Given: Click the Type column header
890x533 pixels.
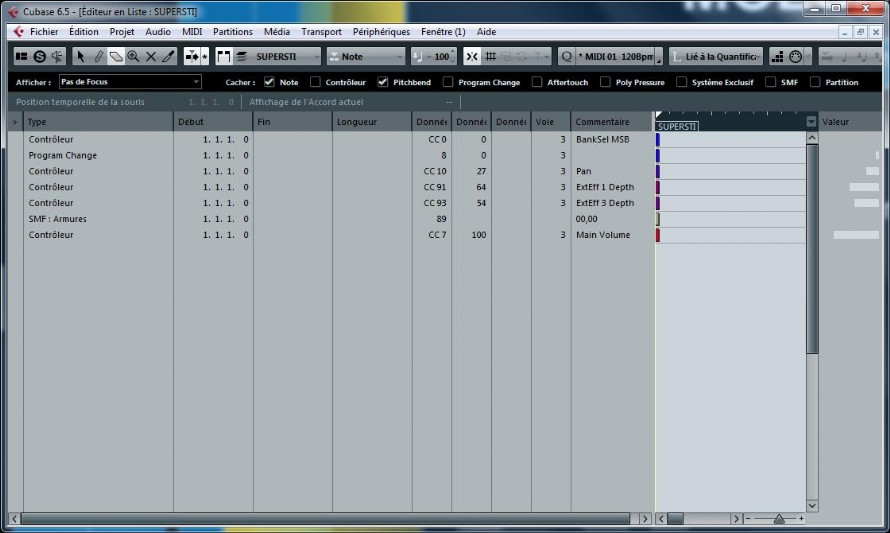Looking at the screenshot, I should [x=98, y=121].
